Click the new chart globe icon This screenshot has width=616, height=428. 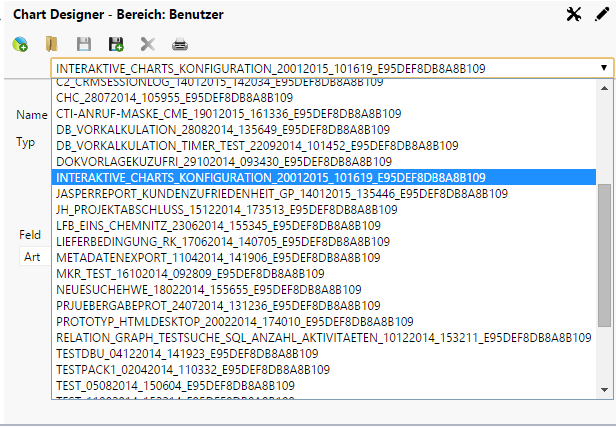pos(20,44)
